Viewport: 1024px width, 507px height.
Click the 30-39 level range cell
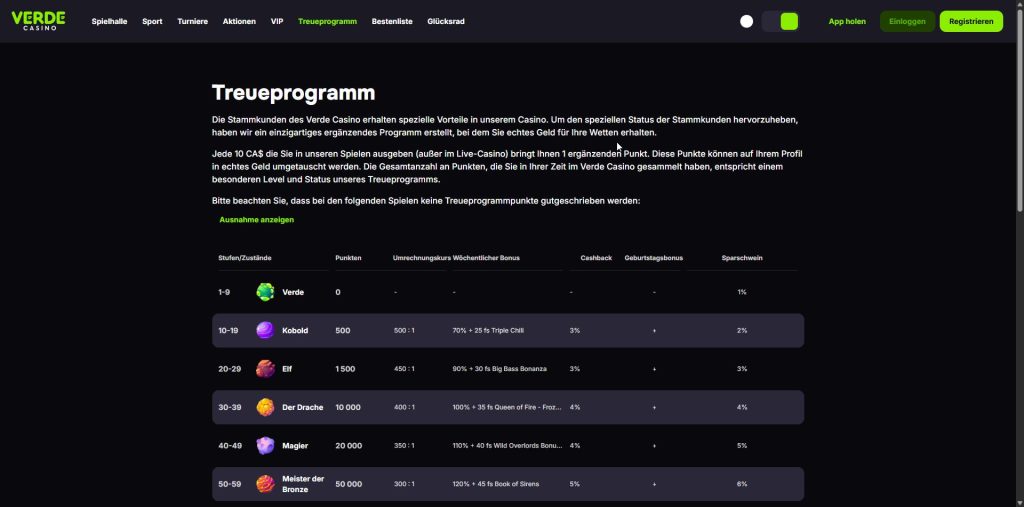230,407
